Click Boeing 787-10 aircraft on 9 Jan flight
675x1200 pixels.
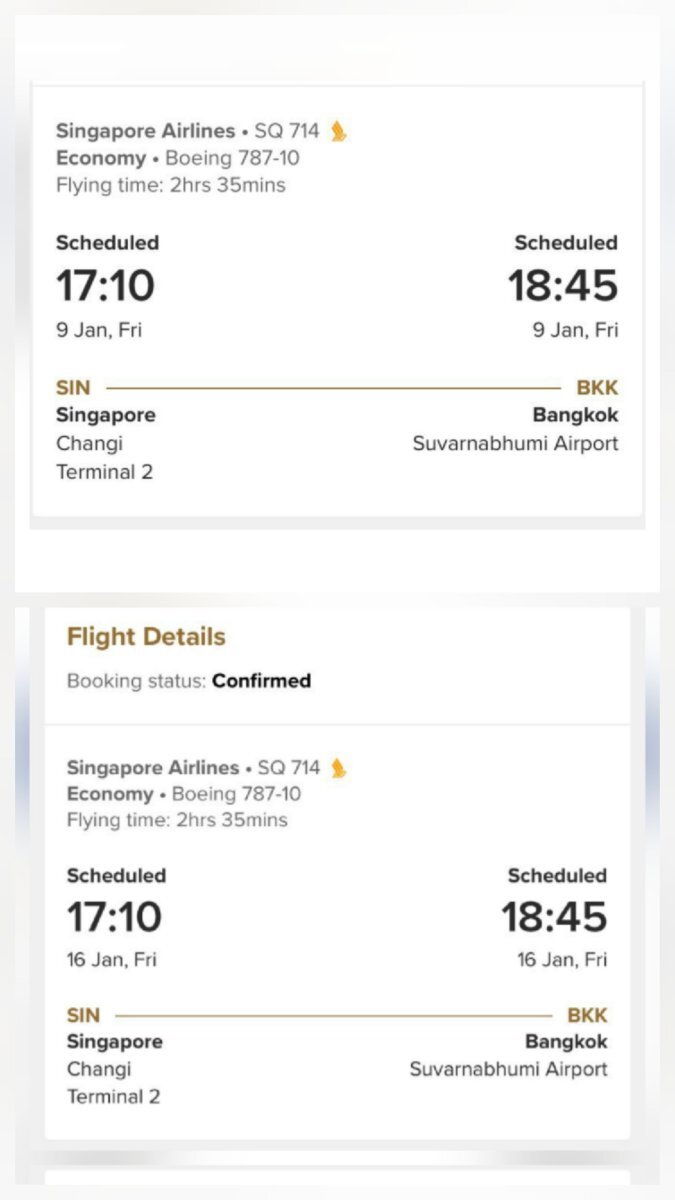pos(232,158)
